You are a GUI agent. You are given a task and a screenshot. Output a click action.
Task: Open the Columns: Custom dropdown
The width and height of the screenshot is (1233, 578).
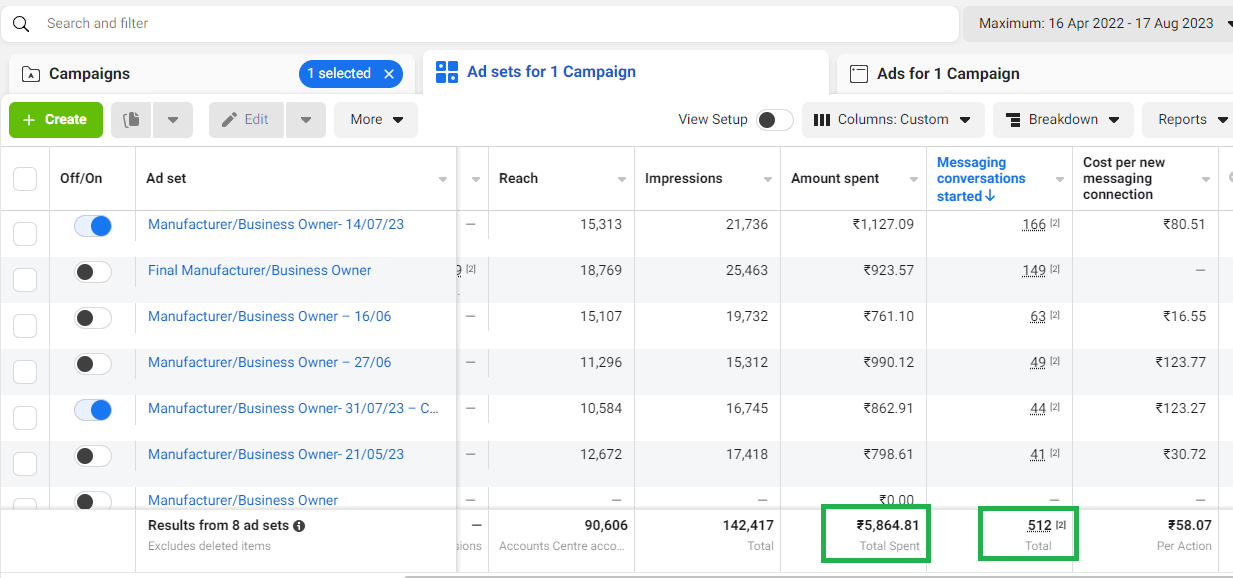pos(892,120)
